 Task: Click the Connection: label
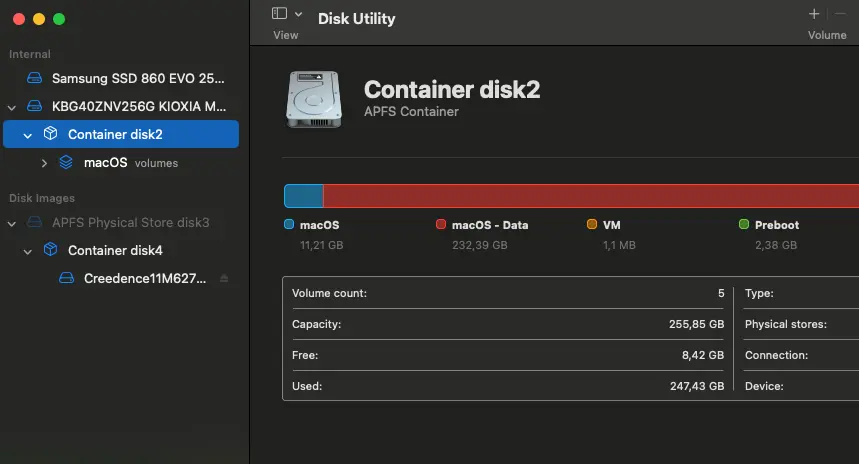coord(776,355)
